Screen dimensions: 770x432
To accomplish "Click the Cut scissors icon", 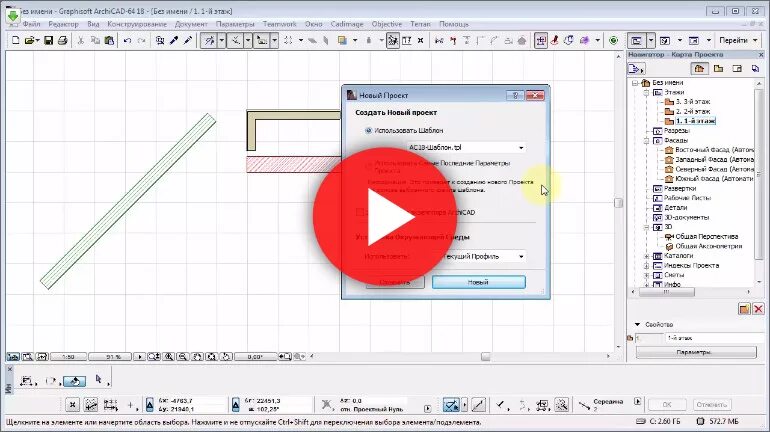I will pos(81,40).
